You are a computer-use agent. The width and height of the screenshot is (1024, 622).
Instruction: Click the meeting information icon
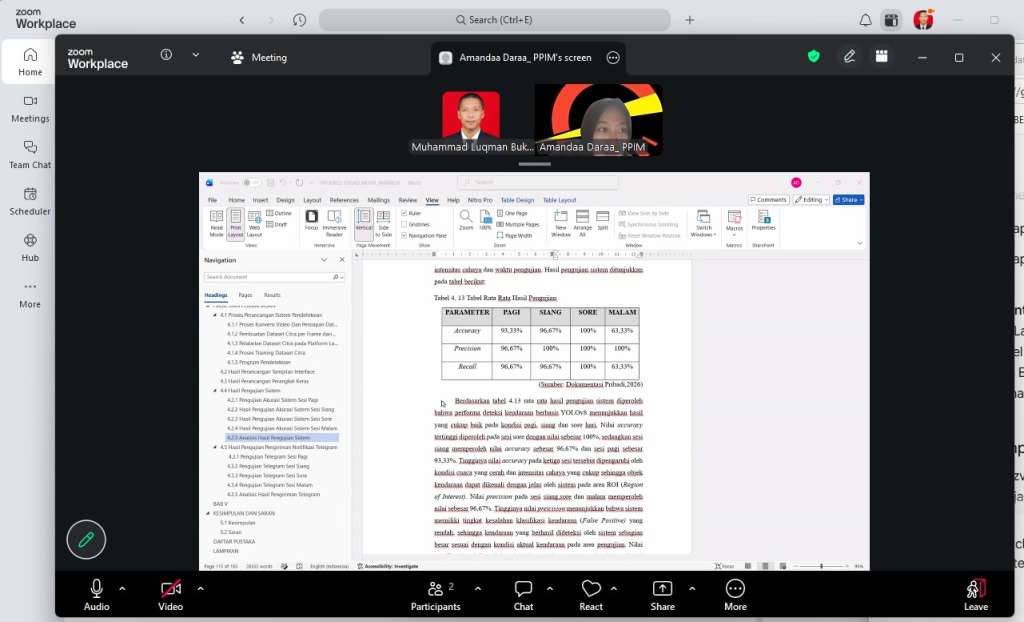pos(167,55)
